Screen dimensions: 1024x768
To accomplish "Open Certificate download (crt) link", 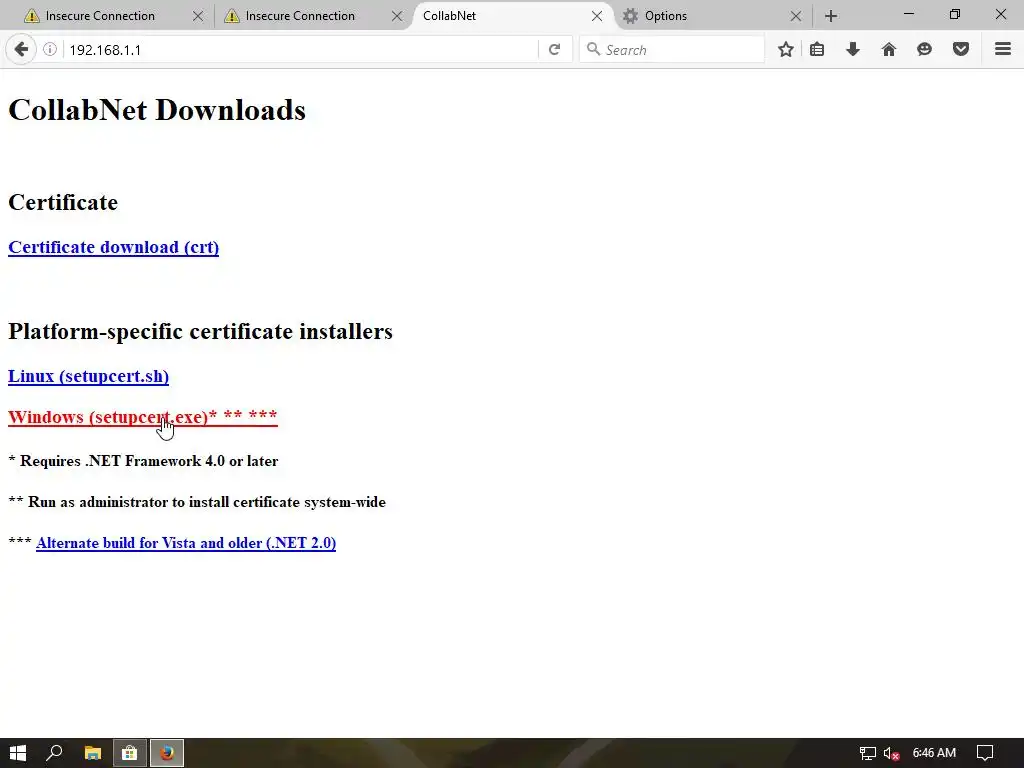I will click(x=114, y=248).
